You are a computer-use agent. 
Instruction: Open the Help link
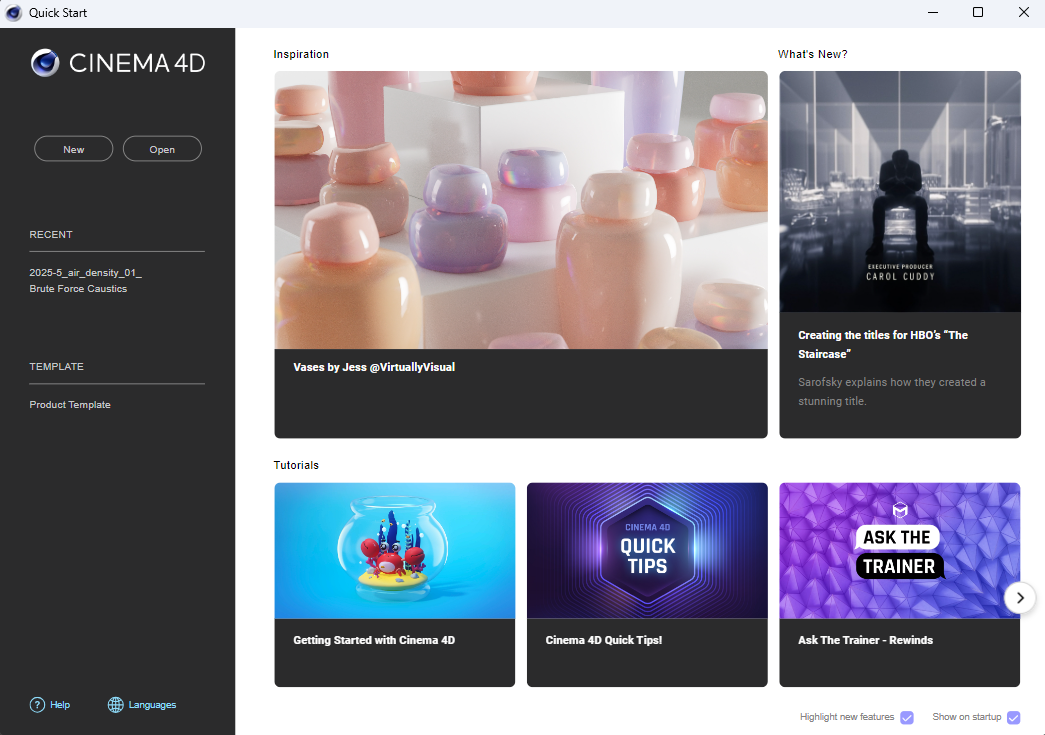(x=60, y=704)
